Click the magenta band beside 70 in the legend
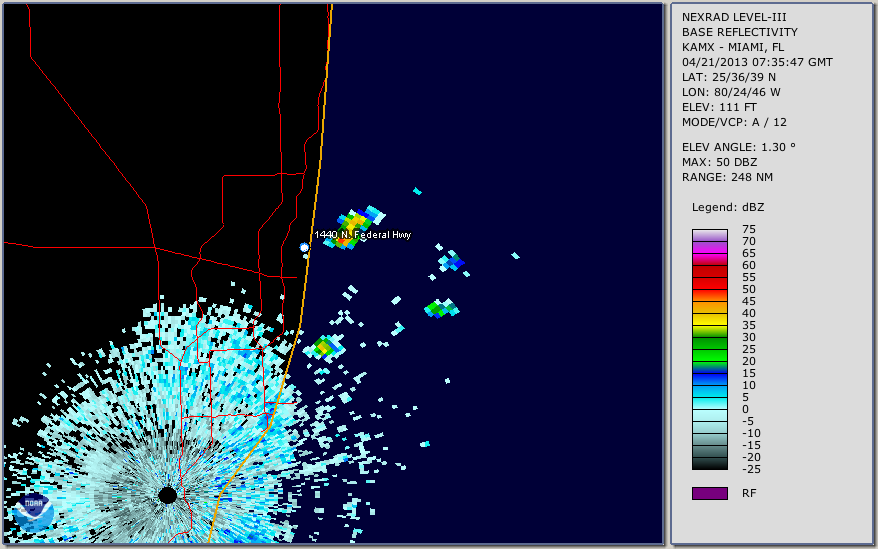This screenshot has height=549, width=878. click(x=710, y=247)
